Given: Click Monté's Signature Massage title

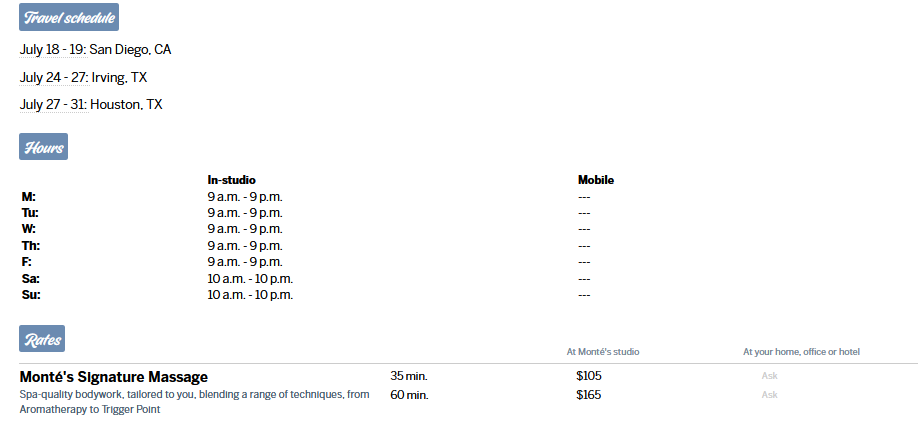Looking at the screenshot, I should (114, 377).
